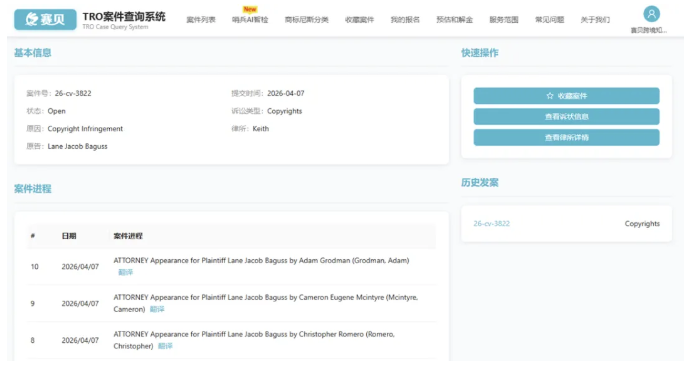Open the 哨兵AI智检 nav item
The height and width of the screenshot is (375, 699).
tap(250, 20)
